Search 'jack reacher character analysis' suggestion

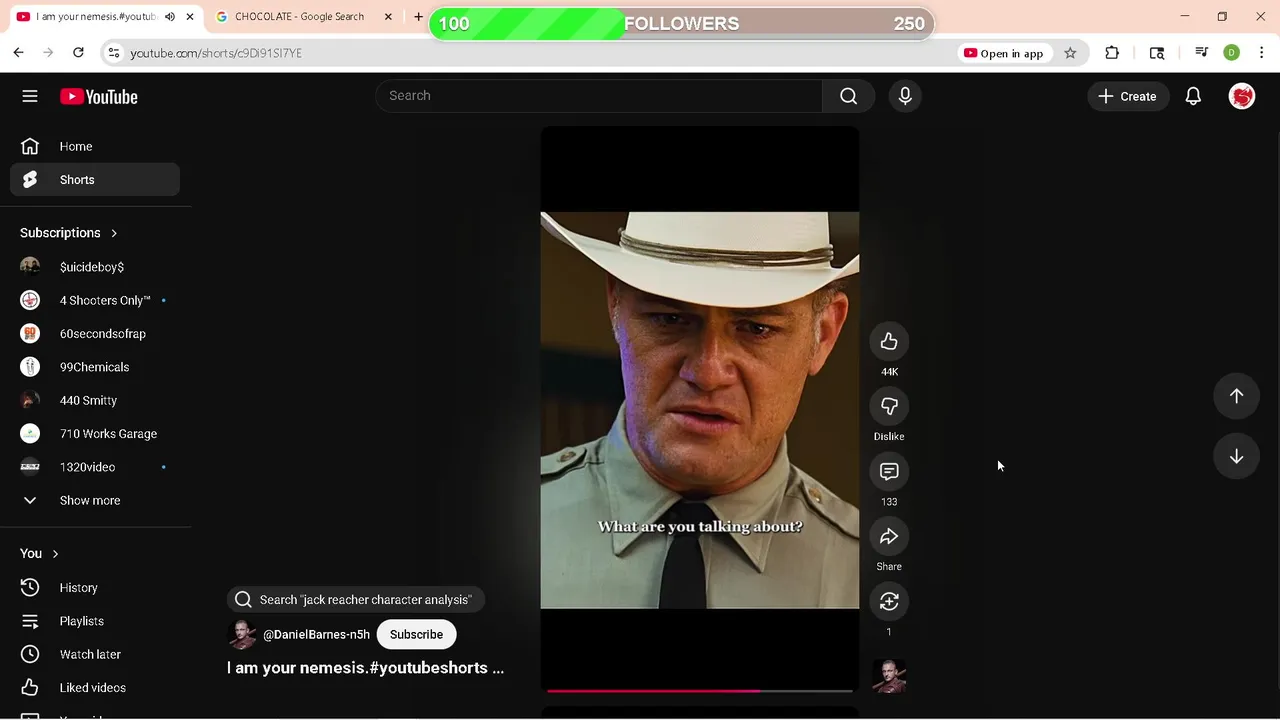click(356, 600)
